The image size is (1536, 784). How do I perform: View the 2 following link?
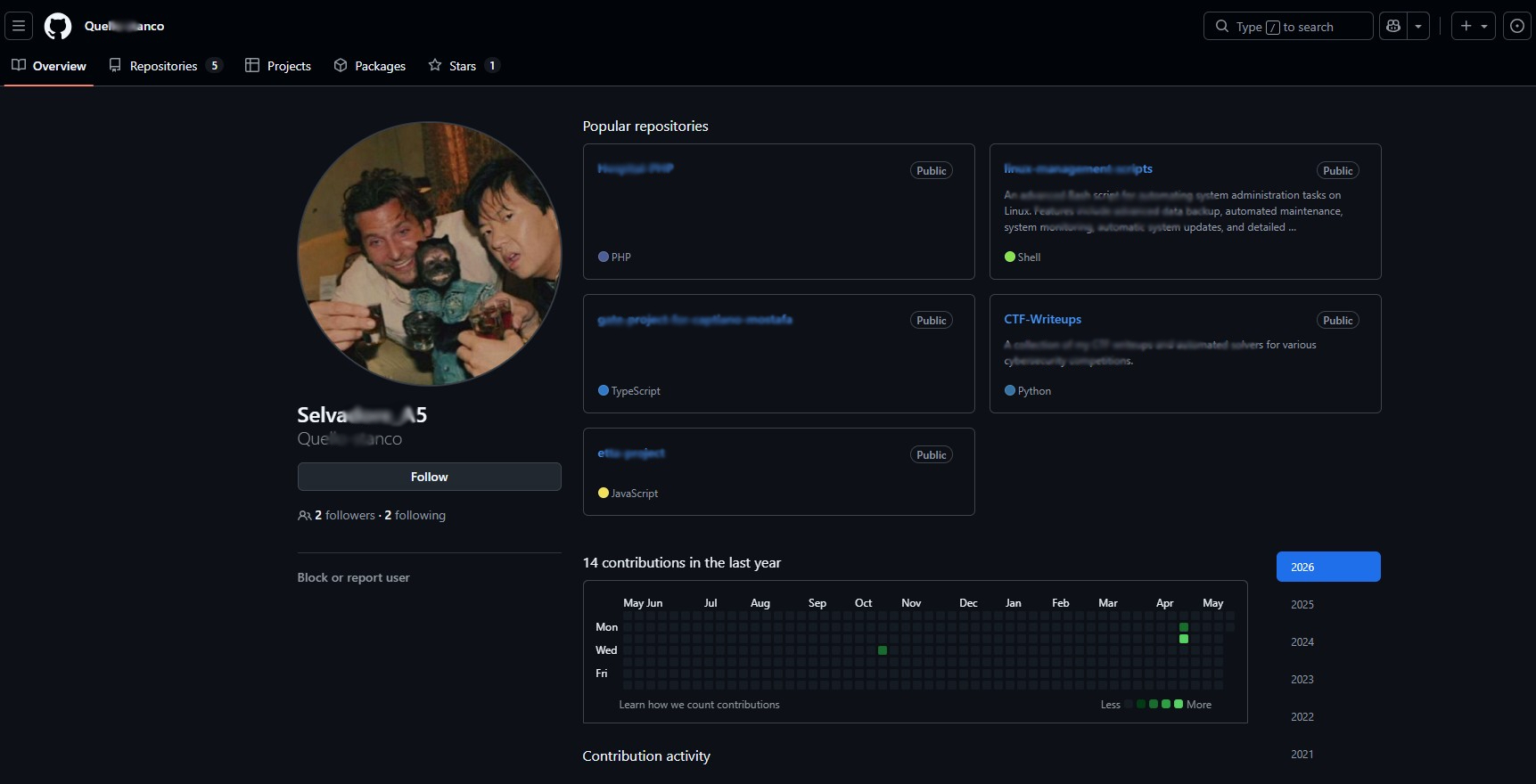[x=415, y=515]
